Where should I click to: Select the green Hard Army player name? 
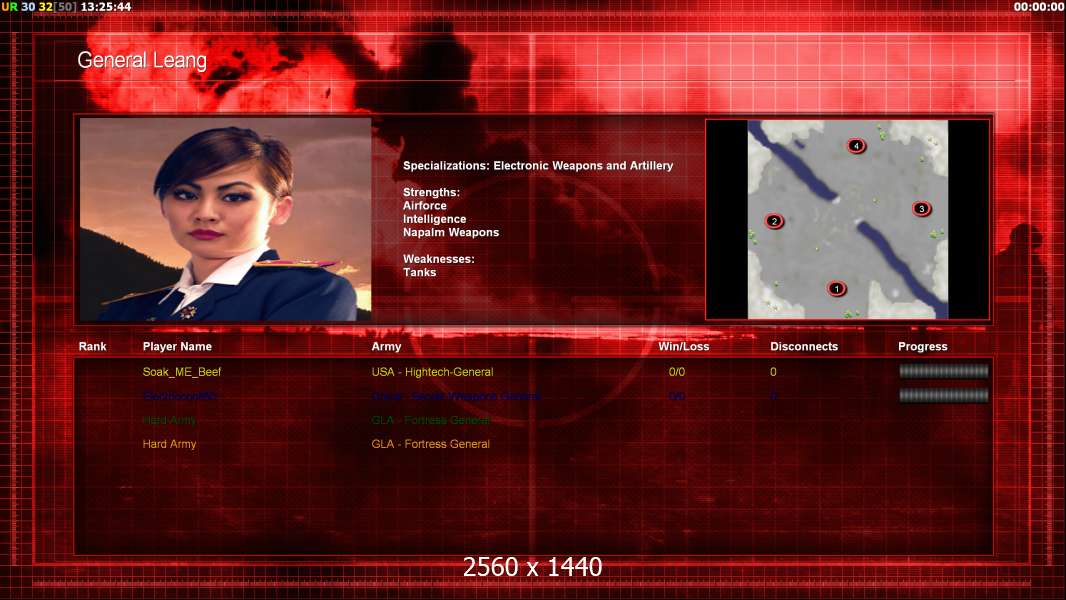[x=169, y=420]
